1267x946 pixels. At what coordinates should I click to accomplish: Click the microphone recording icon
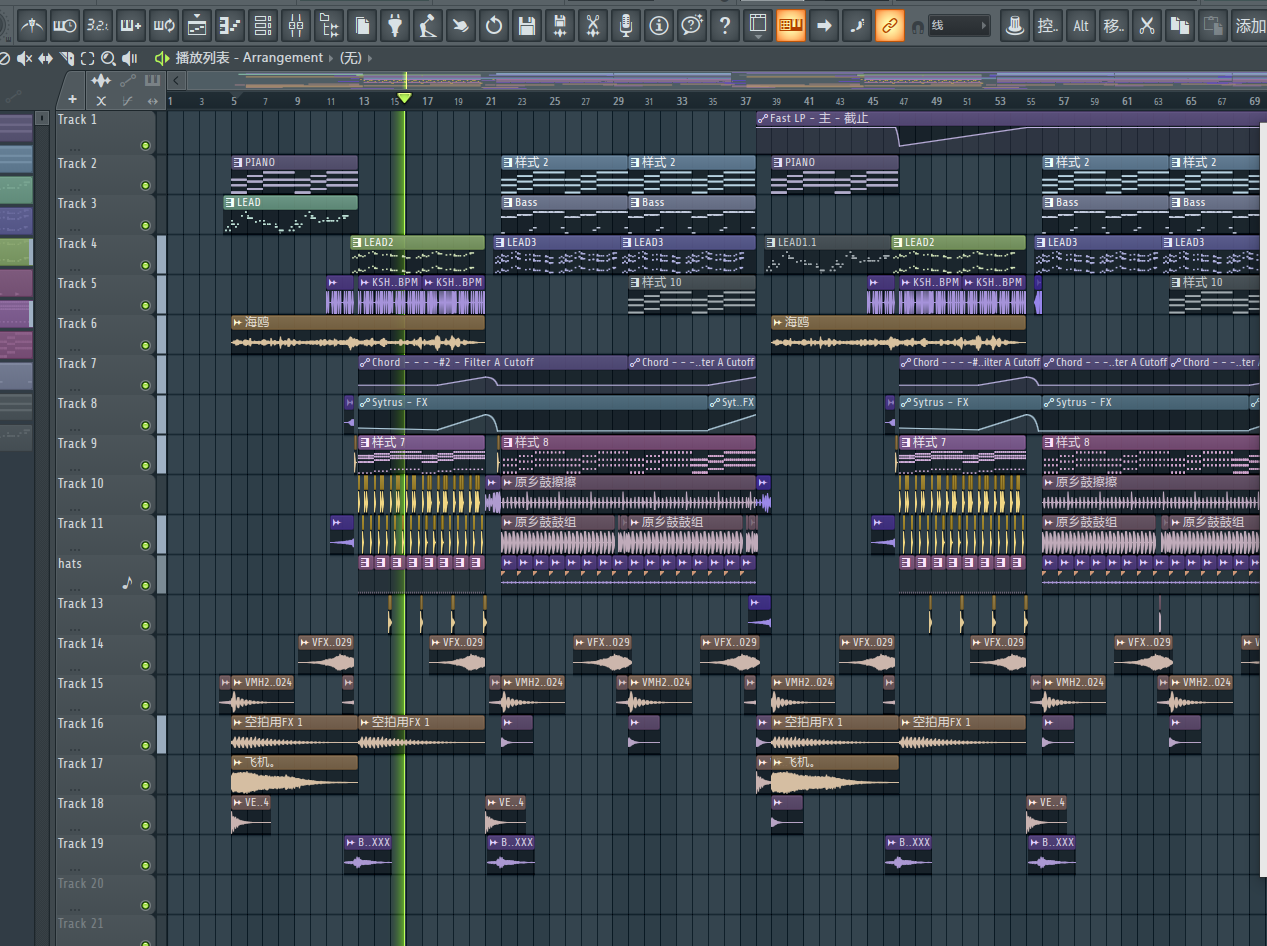click(626, 26)
